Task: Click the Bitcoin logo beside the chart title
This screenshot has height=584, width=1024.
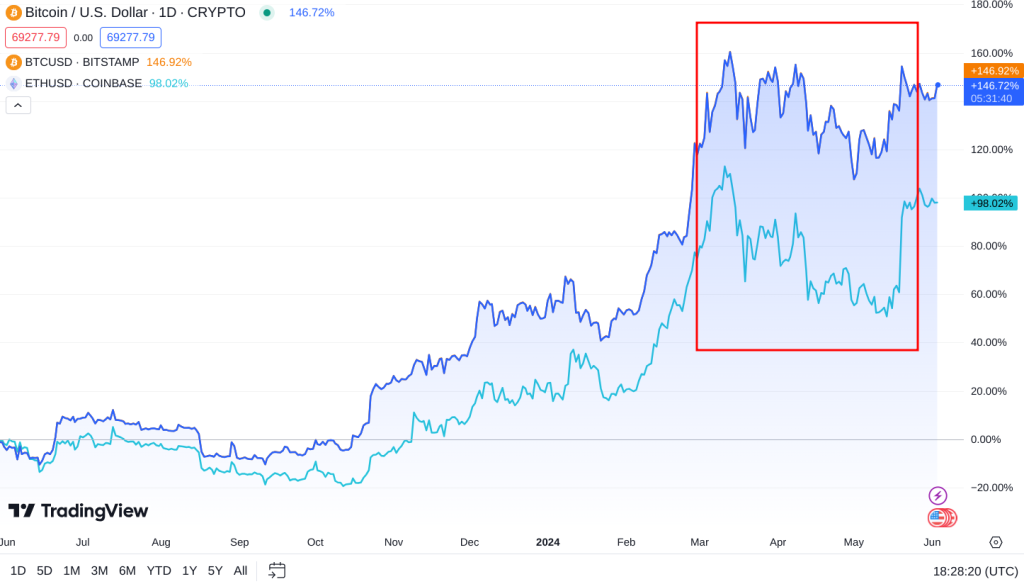Action: (x=14, y=12)
